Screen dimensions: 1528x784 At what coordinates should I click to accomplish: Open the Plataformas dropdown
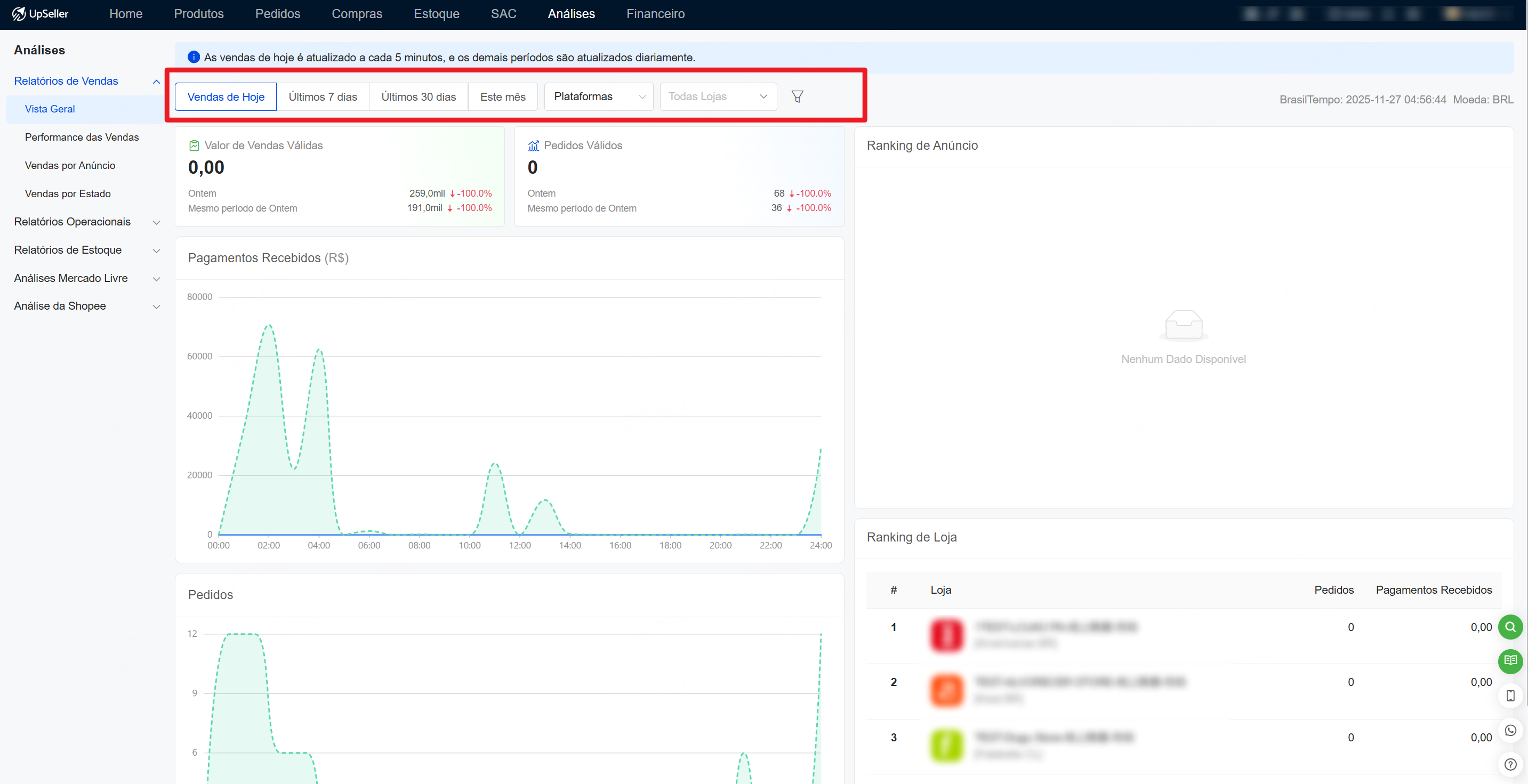(599, 96)
